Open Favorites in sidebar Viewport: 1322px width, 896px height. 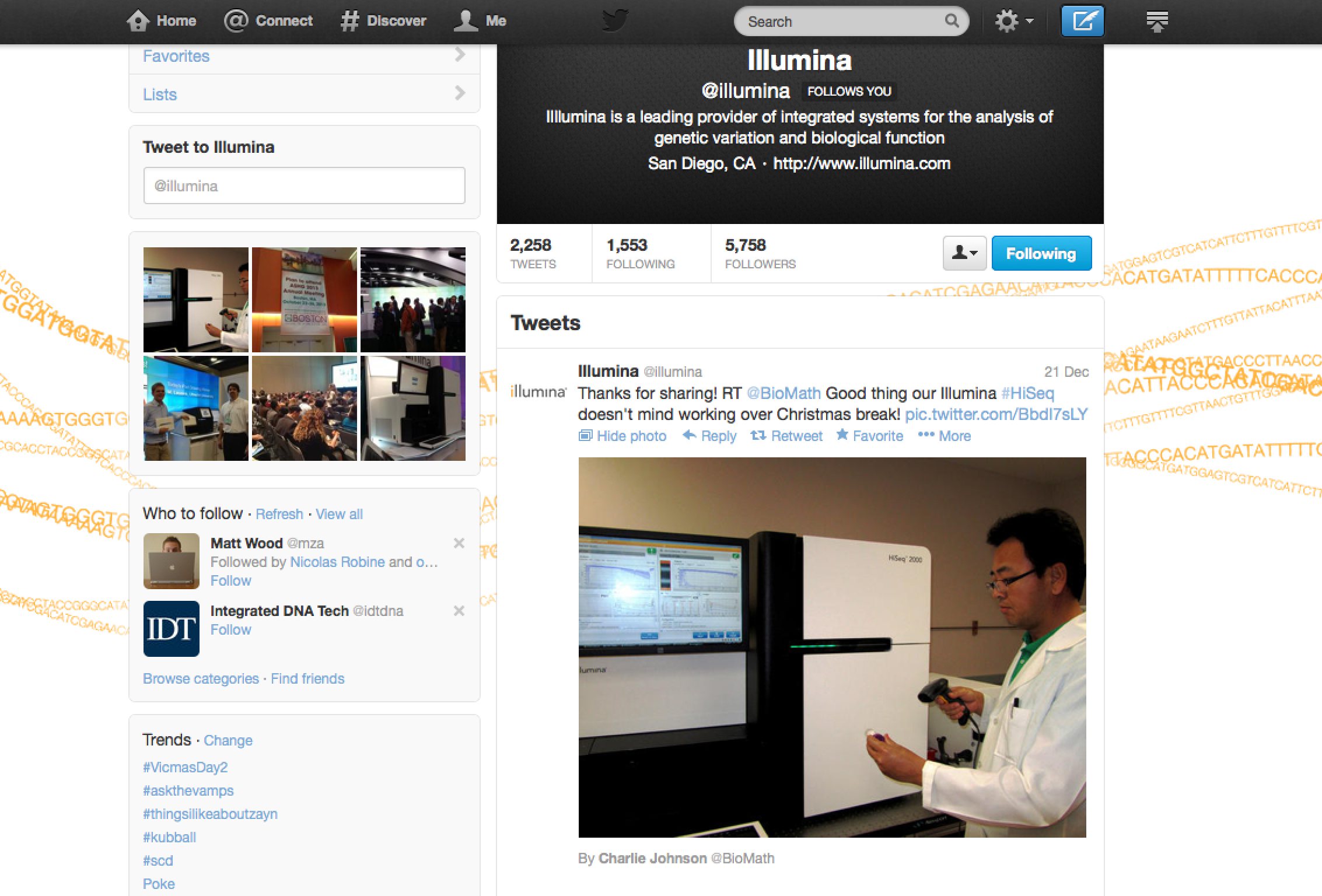coord(176,56)
